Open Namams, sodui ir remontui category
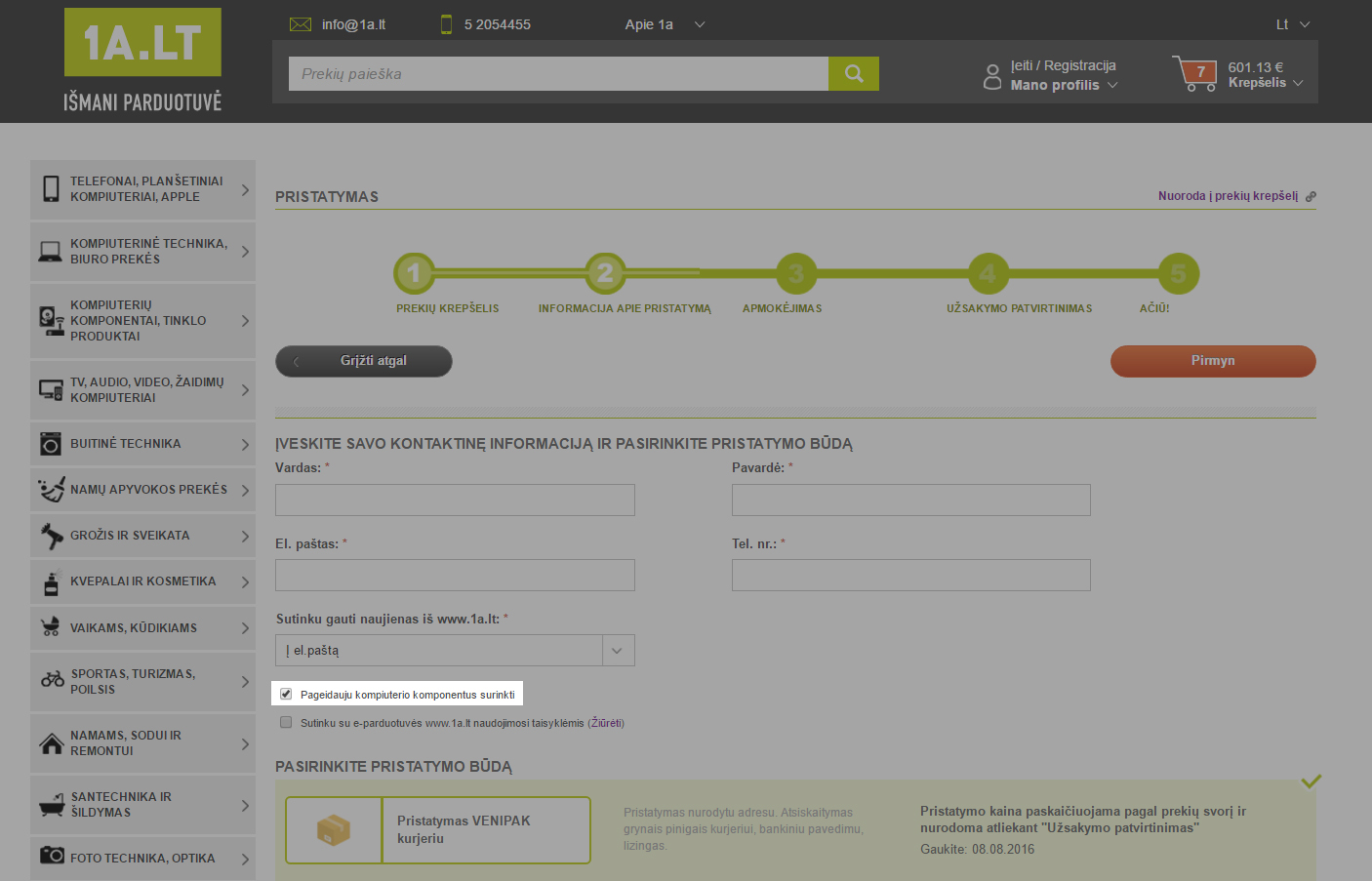The height and width of the screenshot is (881, 1372). (x=142, y=743)
